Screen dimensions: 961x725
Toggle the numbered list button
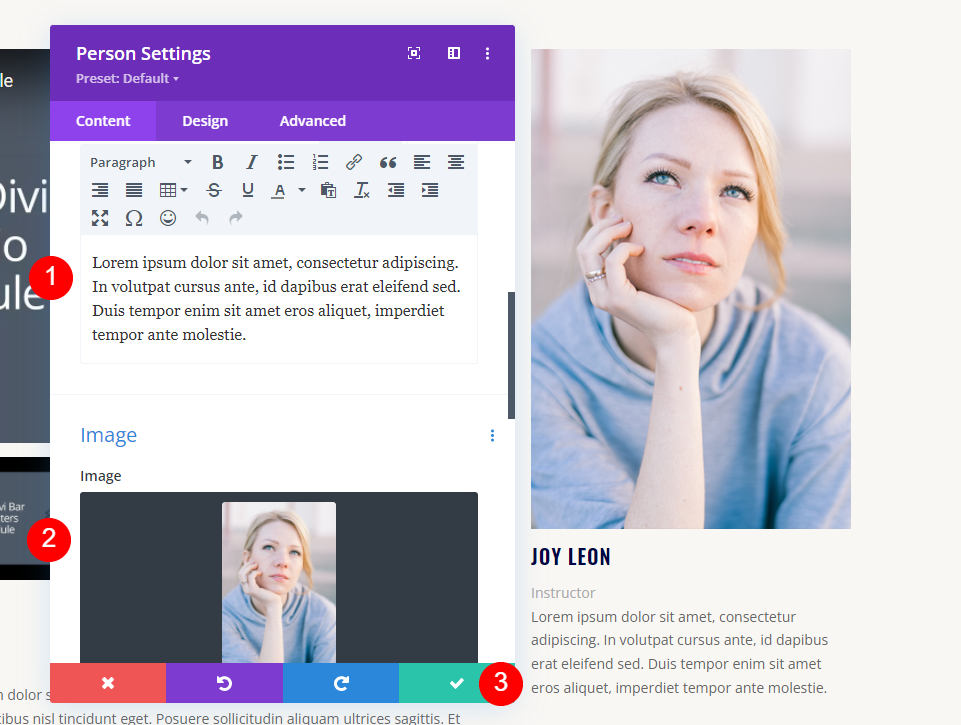320,162
